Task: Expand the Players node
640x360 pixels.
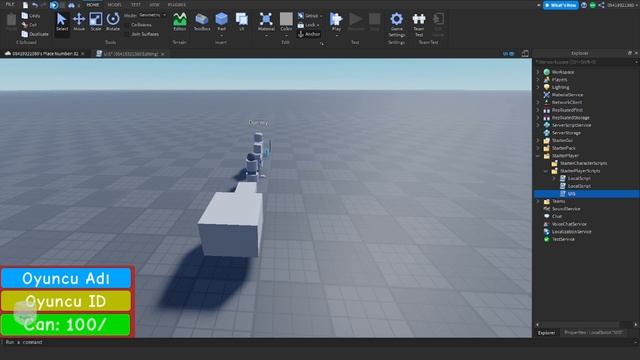Action: [538, 80]
